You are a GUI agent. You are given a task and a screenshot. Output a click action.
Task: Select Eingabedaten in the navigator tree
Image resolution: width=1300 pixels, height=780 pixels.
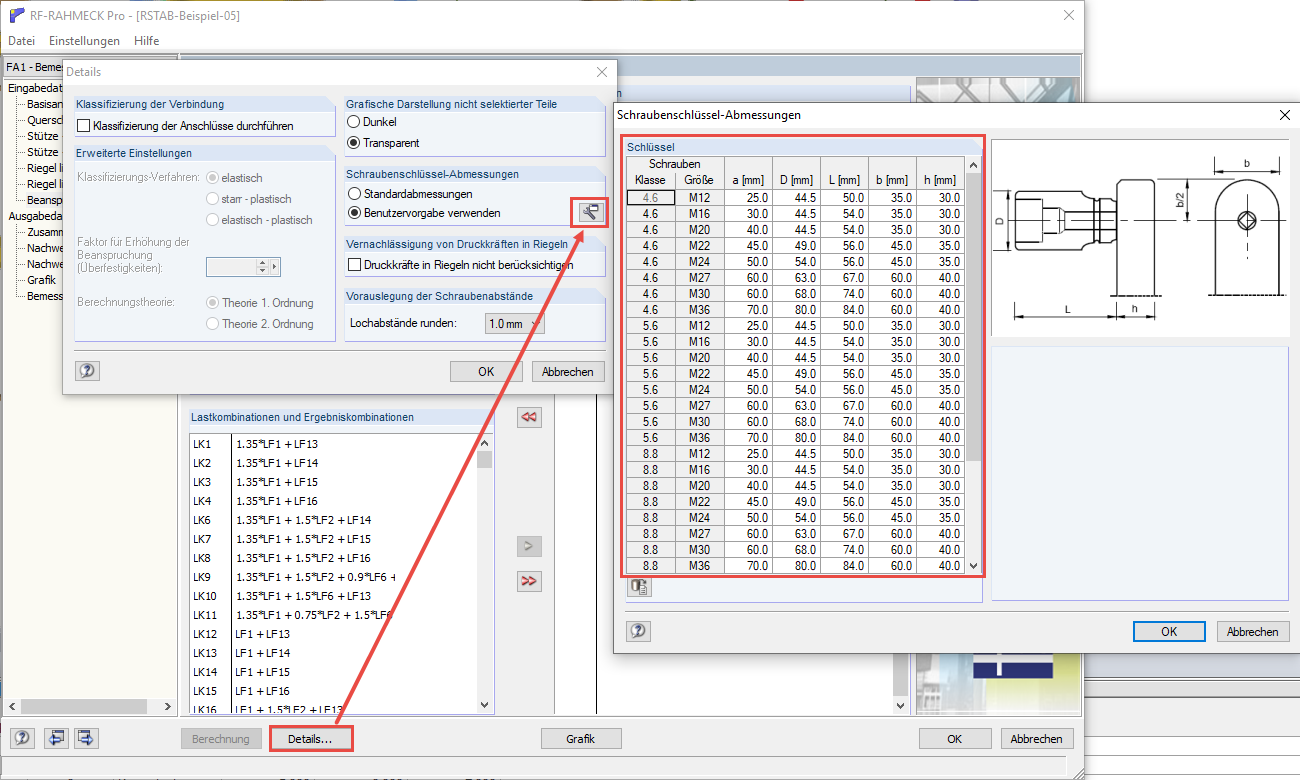[36, 88]
